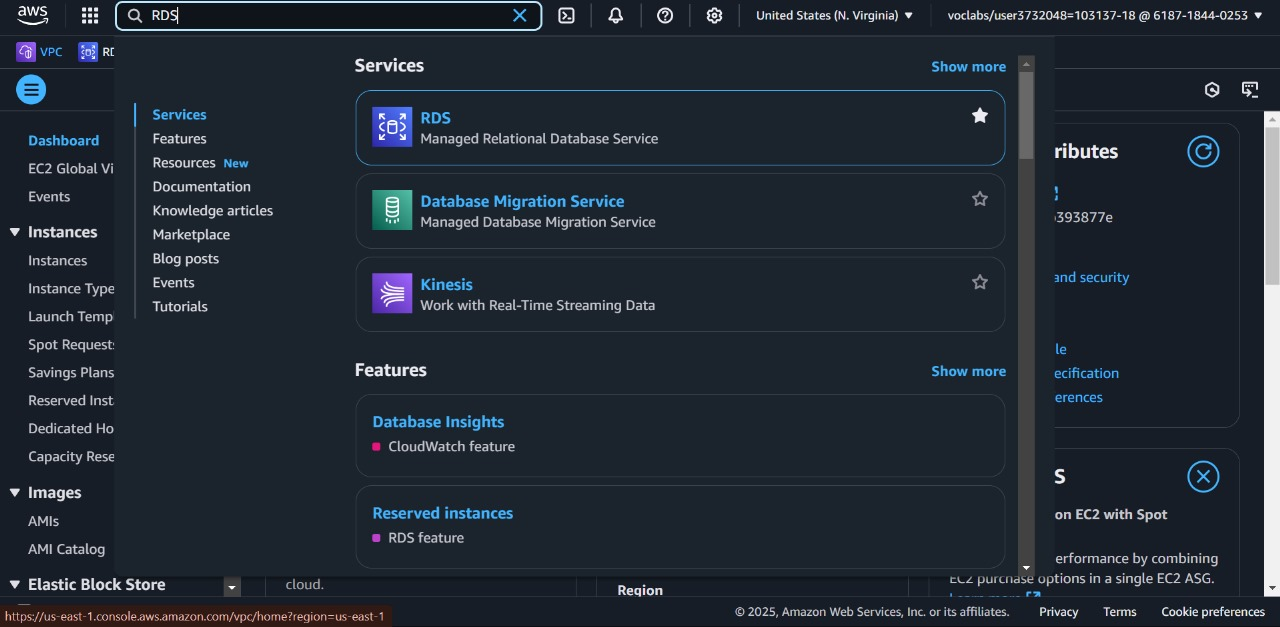Open the AWS services grid menu
This screenshot has width=1280, height=627.
click(x=90, y=15)
